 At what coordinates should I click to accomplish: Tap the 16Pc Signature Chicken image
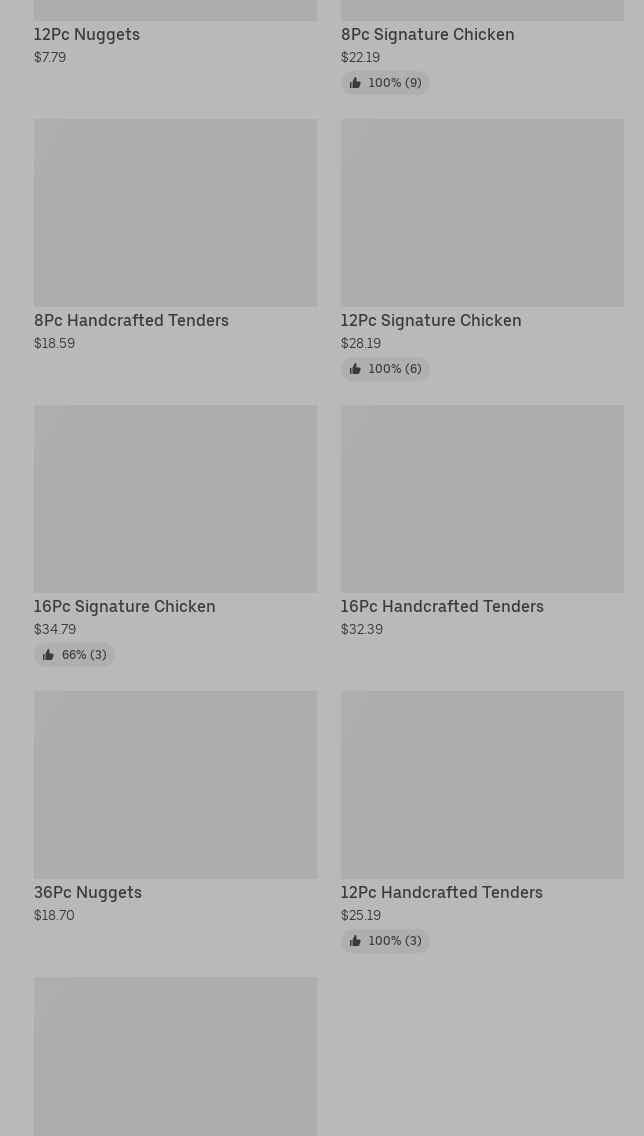[x=175, y=499]
